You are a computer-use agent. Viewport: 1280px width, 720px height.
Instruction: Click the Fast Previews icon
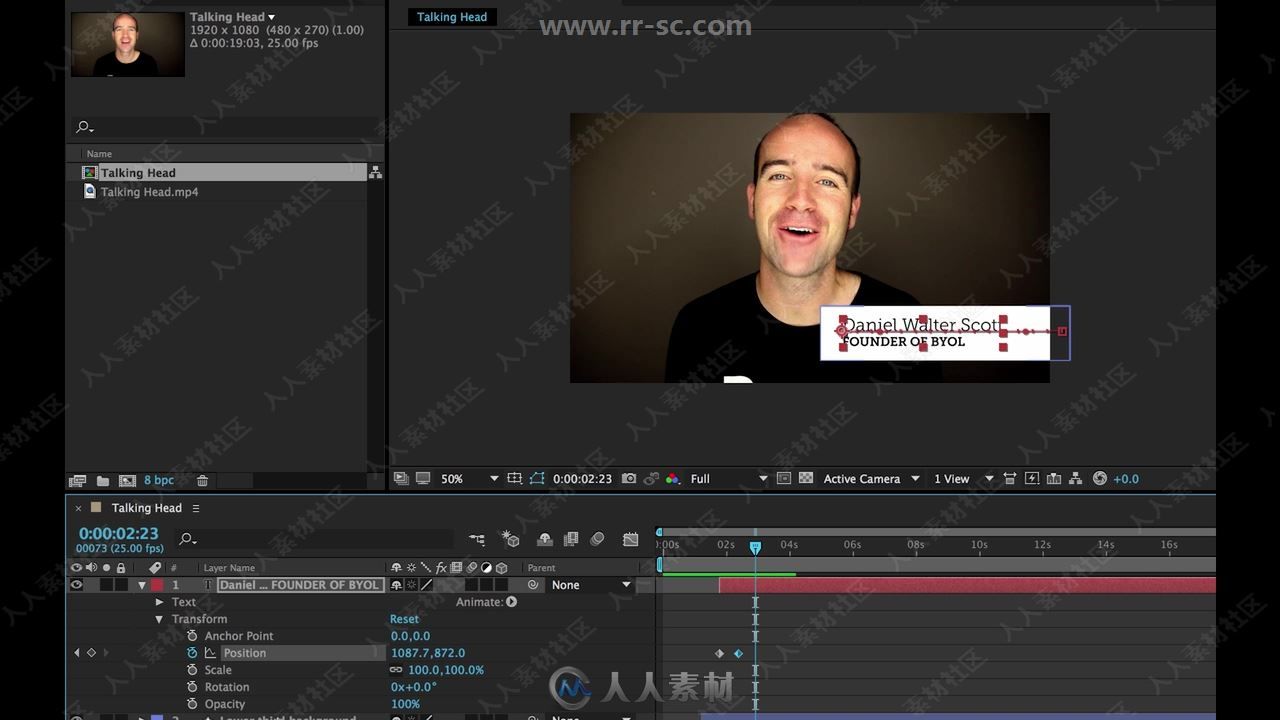tap(1032, 479)
